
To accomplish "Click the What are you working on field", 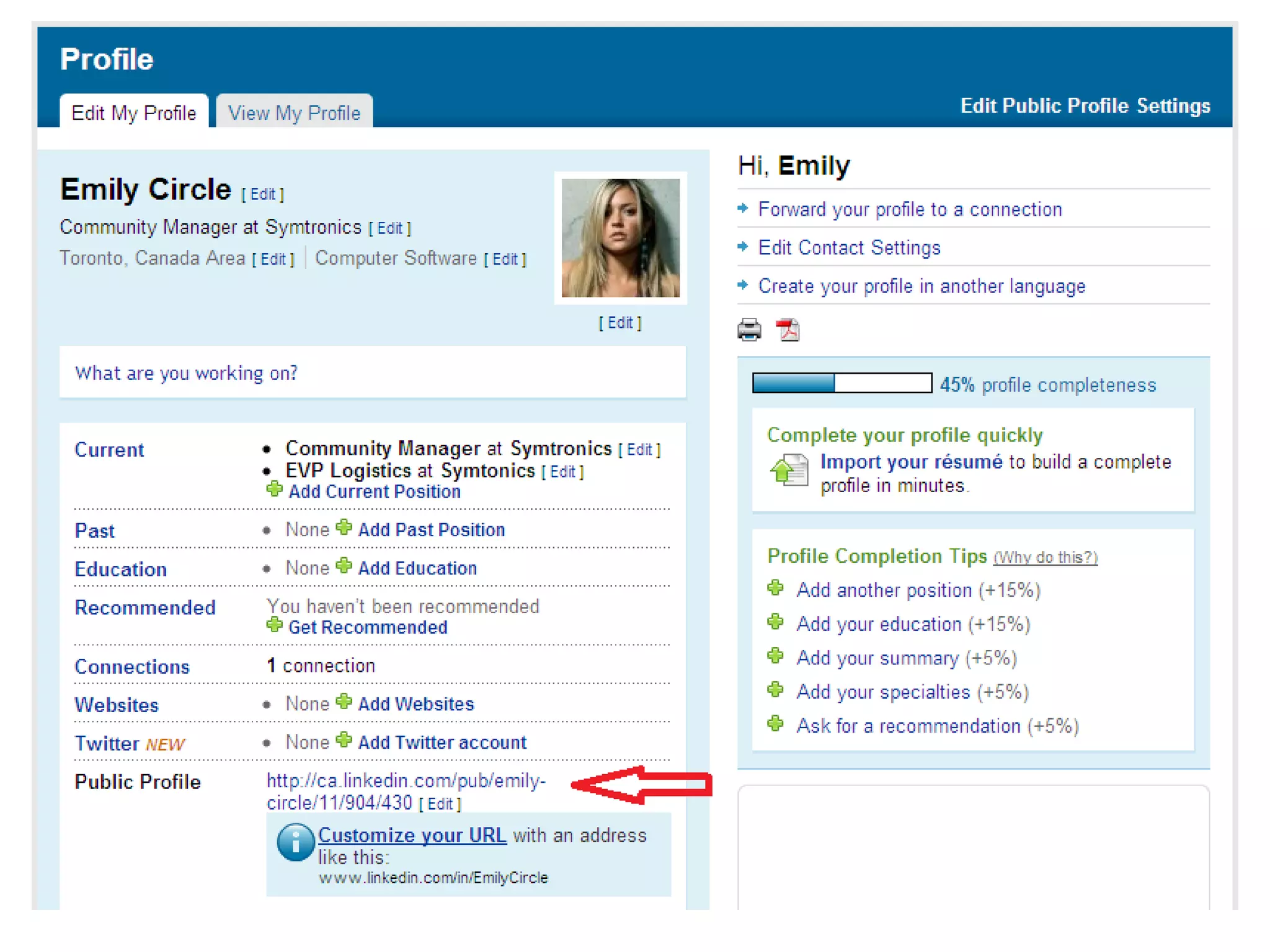I will pyautogui.click(x=372, y=372).
